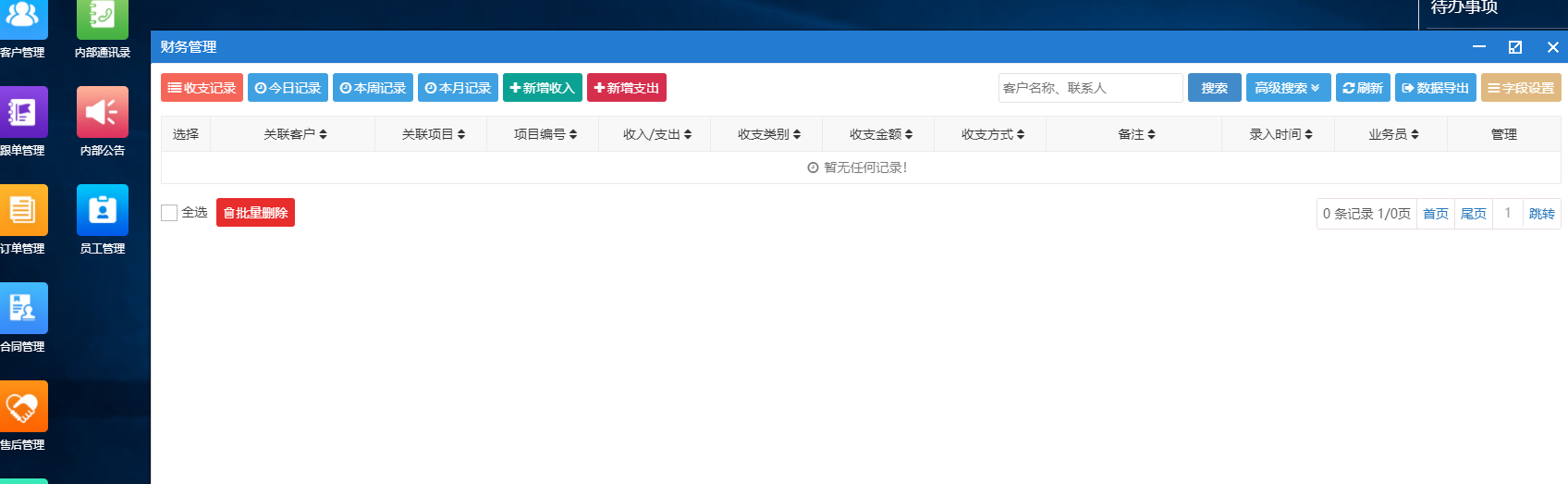Sort by 录入时间 column
This screenshot has height=484, width=1568.
coord(1280,134)
